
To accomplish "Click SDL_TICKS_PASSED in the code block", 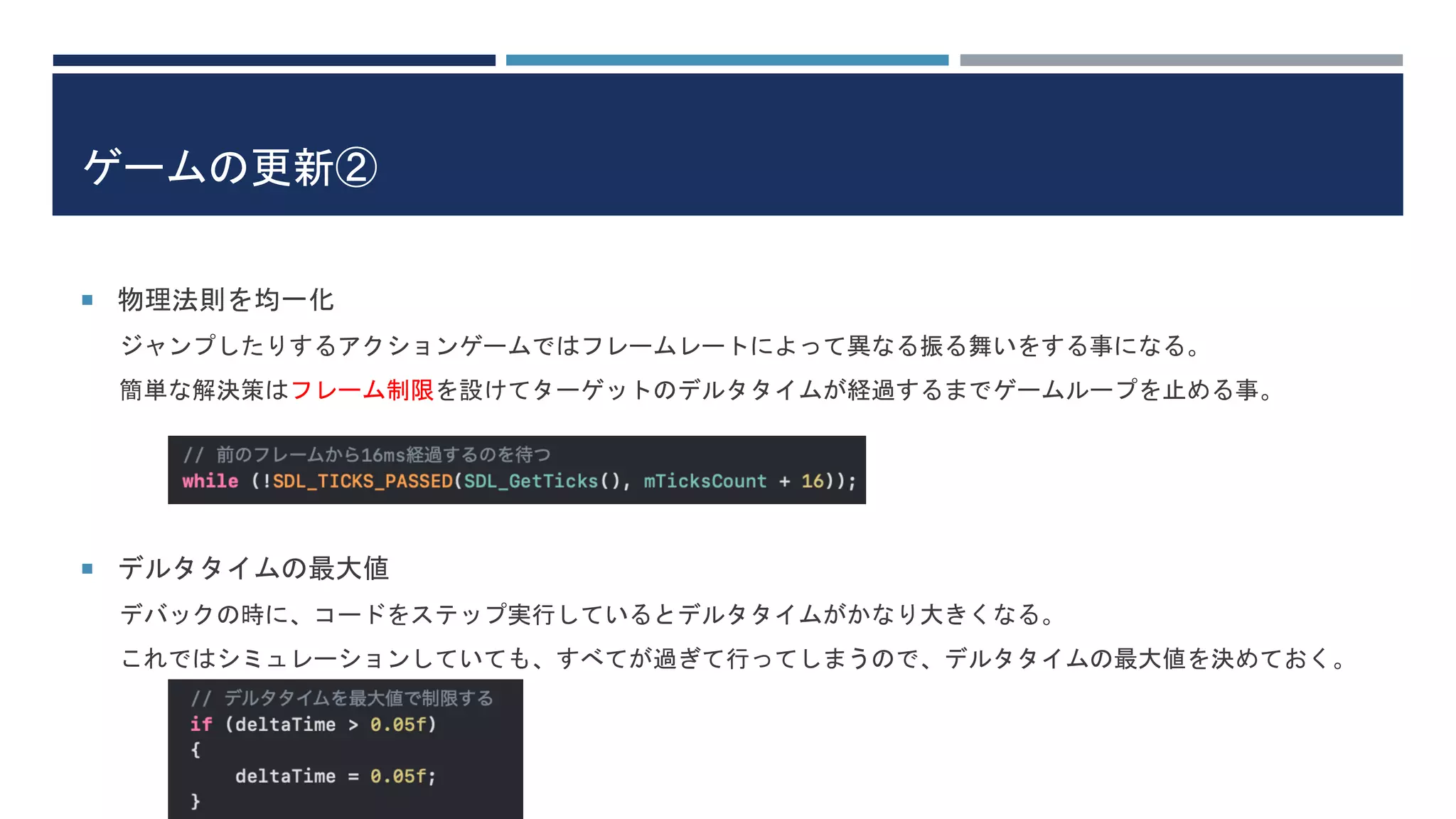I will pyautogui.click(x=363, y=481).
